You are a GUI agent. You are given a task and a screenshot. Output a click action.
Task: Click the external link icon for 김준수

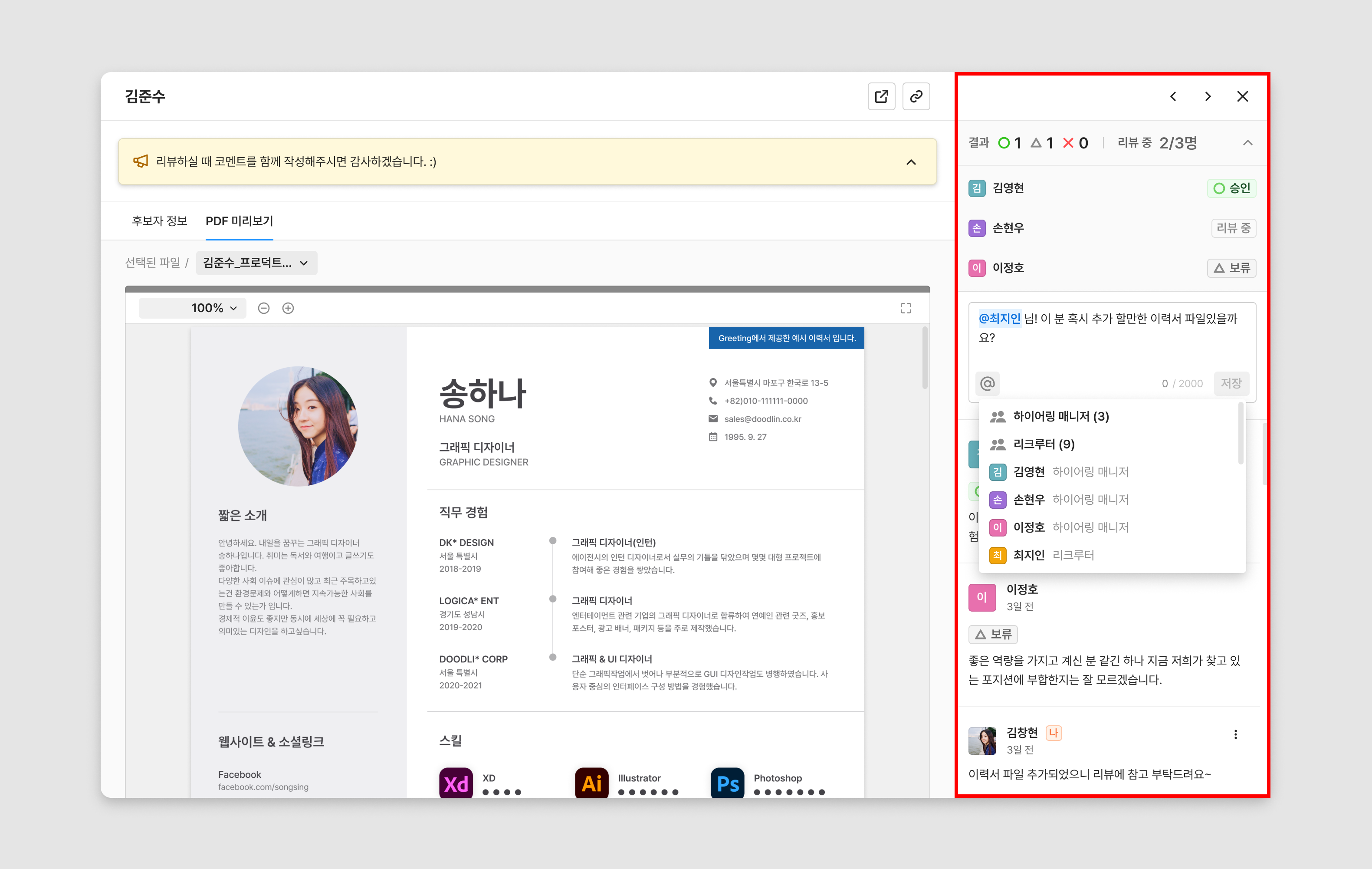click(880, 97)
